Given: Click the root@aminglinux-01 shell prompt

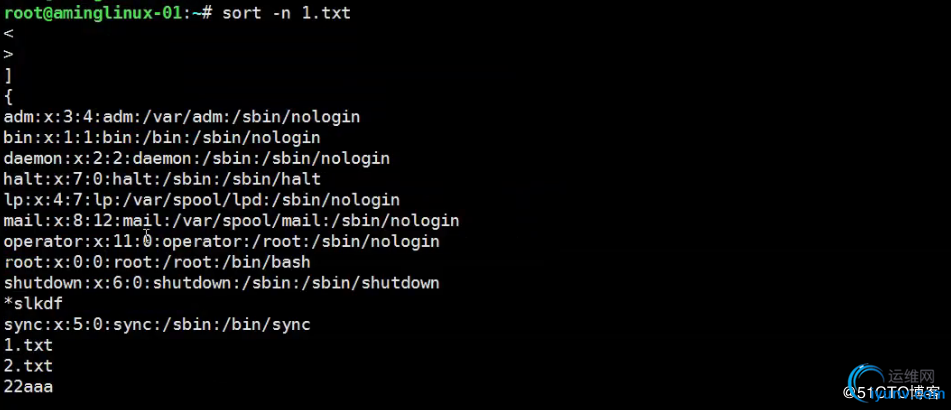Looking at the screenshot, I should pyautogui.click(x=100, y=13).
